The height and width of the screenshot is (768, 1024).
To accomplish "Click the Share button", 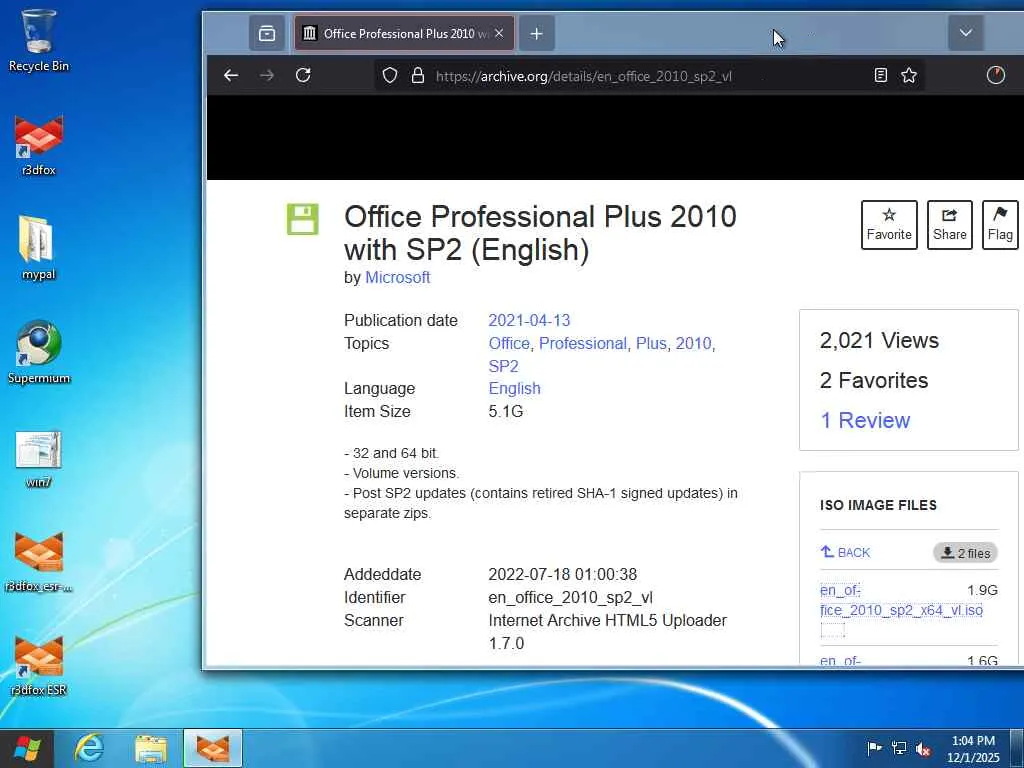I will pyautogui.click(x=950, y=225).
